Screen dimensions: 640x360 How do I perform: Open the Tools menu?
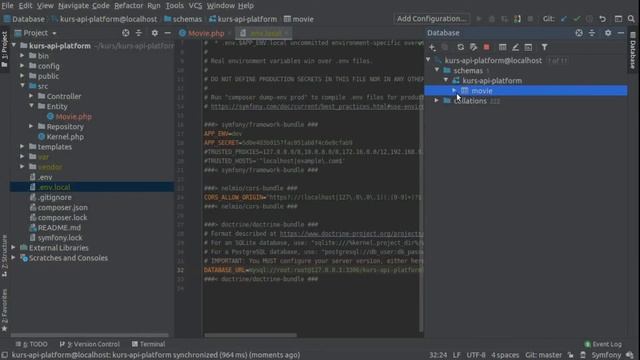[175, 6]
